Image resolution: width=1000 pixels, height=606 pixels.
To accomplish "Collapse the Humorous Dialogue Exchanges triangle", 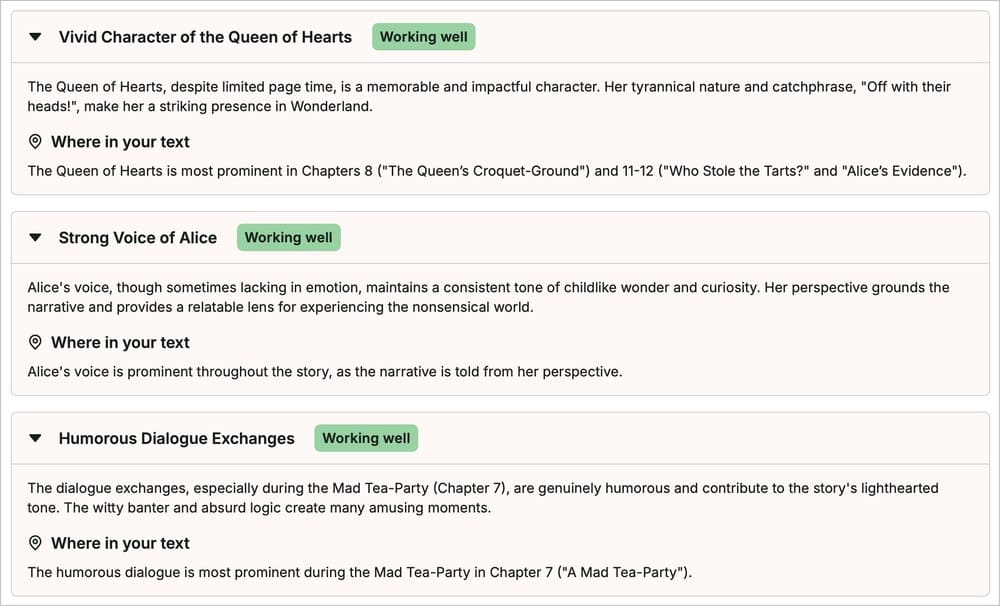I will pos(36,438).
